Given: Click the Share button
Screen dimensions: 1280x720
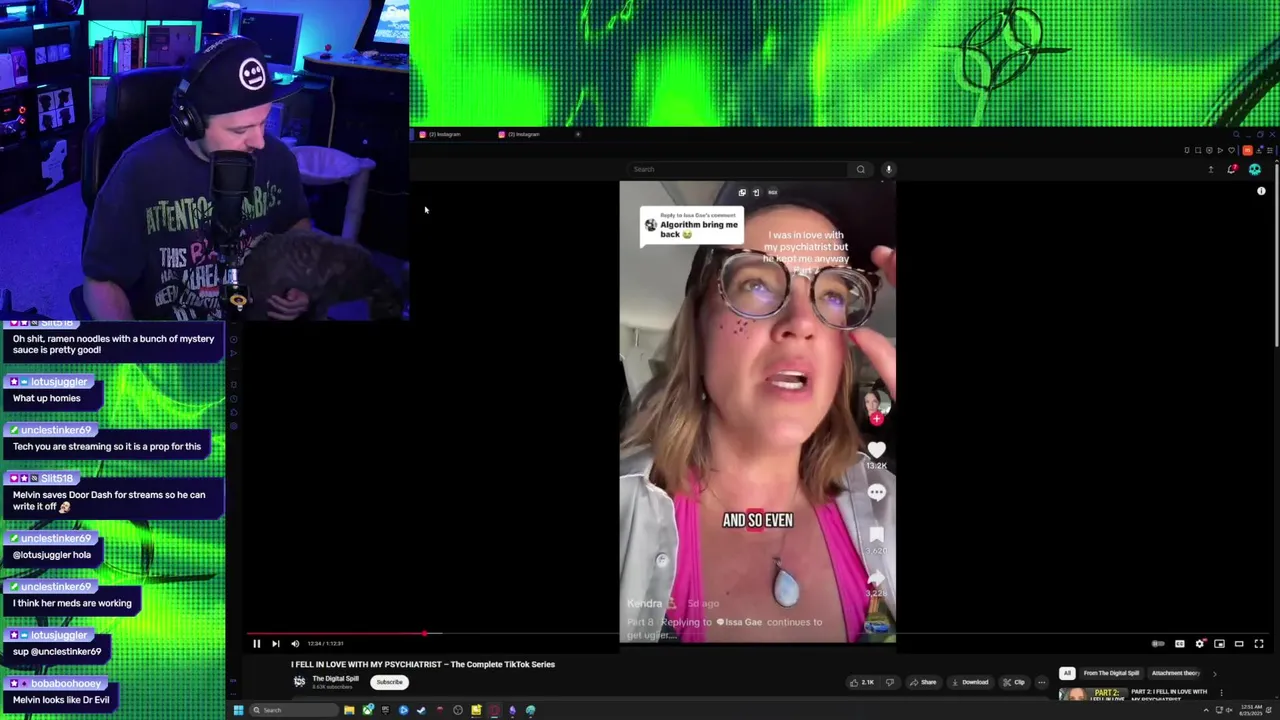Looking at the screenshot, I should pos(923,682).
